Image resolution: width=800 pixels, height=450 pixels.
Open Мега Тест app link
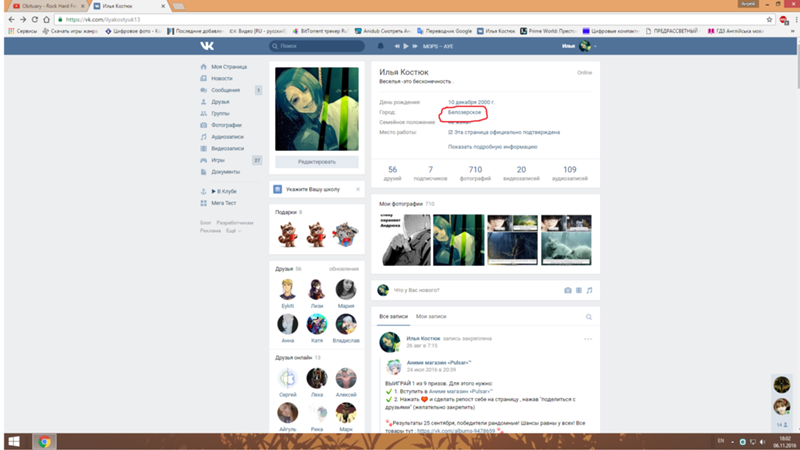pyautogui.click(x=223, y=203)
